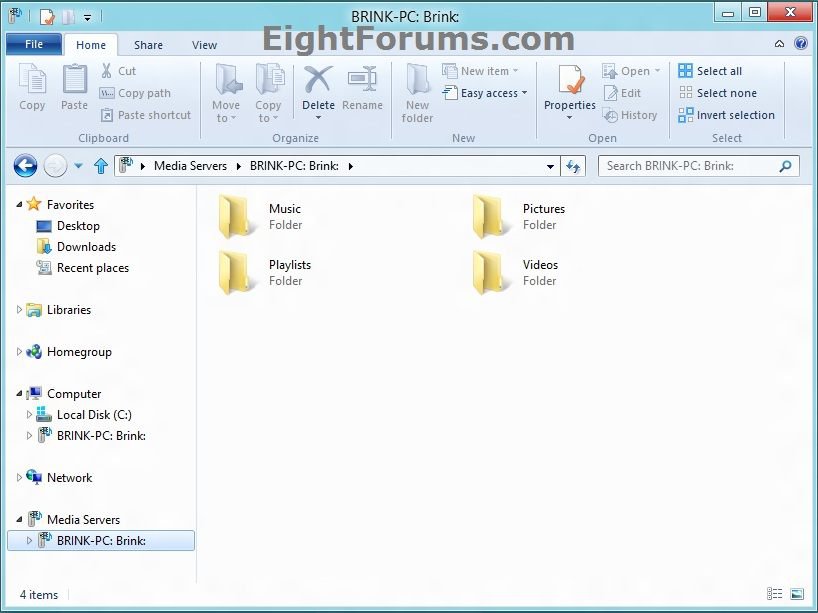Refresh the folder using the address bar icon

click(573, 166)
